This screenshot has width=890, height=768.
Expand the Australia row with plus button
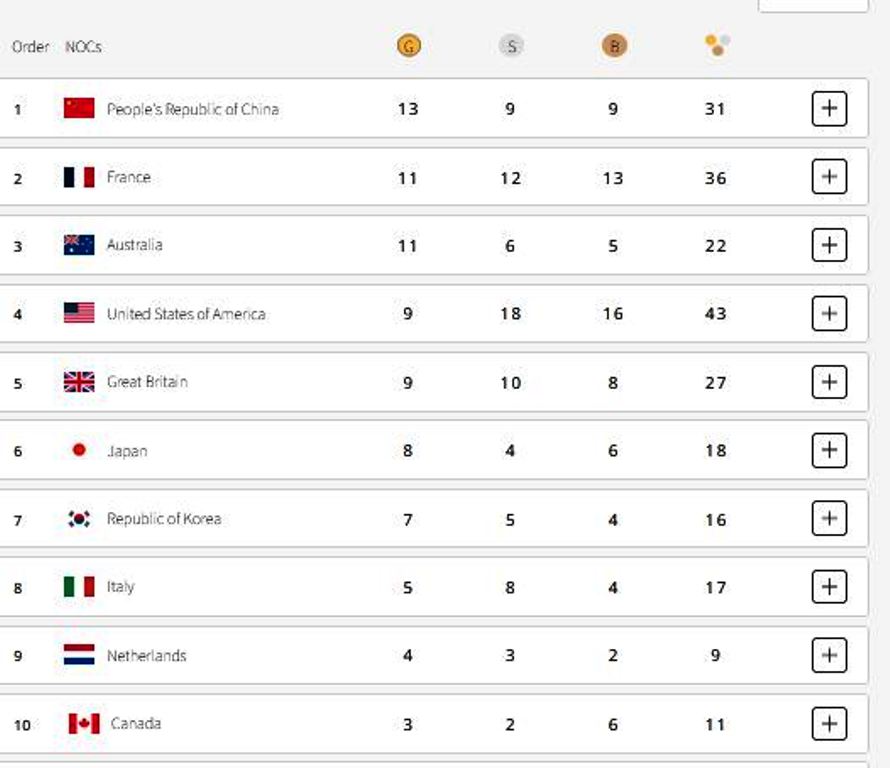829,245
